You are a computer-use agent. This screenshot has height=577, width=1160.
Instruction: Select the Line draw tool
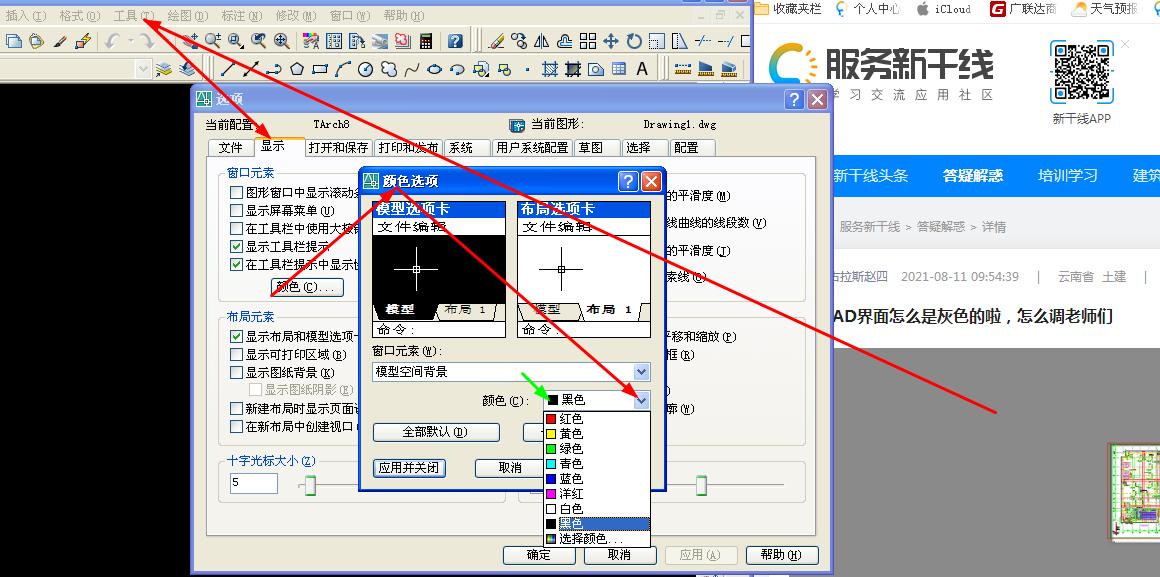pos(228,70)
